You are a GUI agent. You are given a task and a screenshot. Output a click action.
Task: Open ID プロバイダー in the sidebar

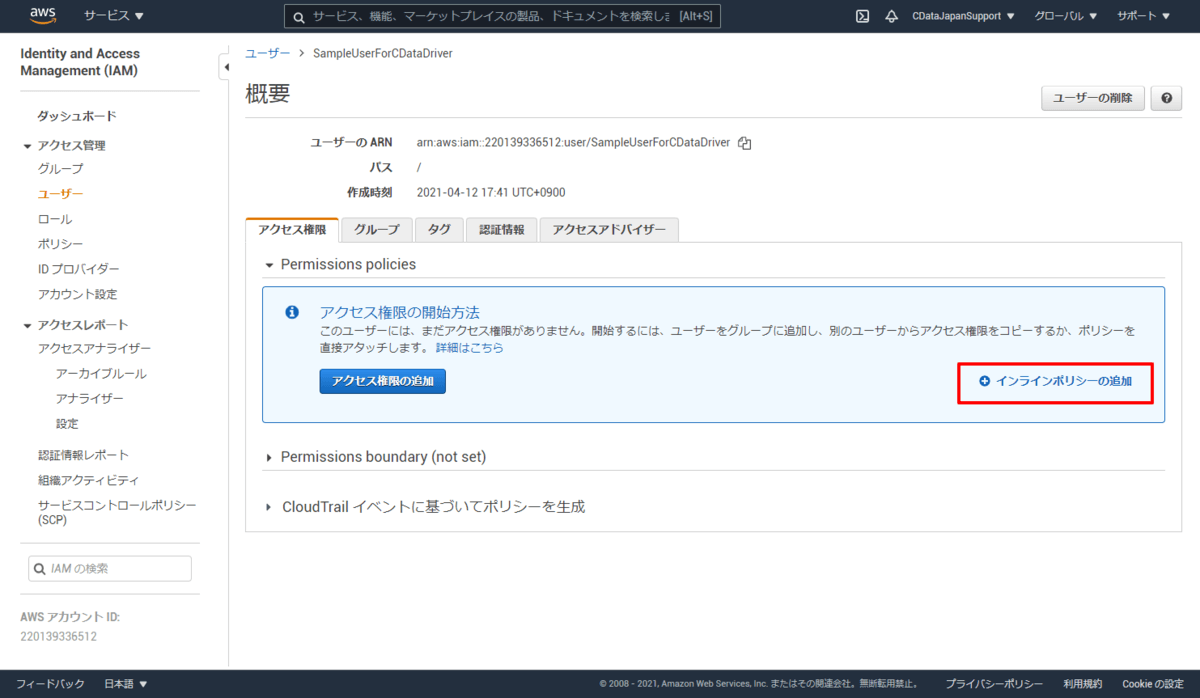coord(78,269)
